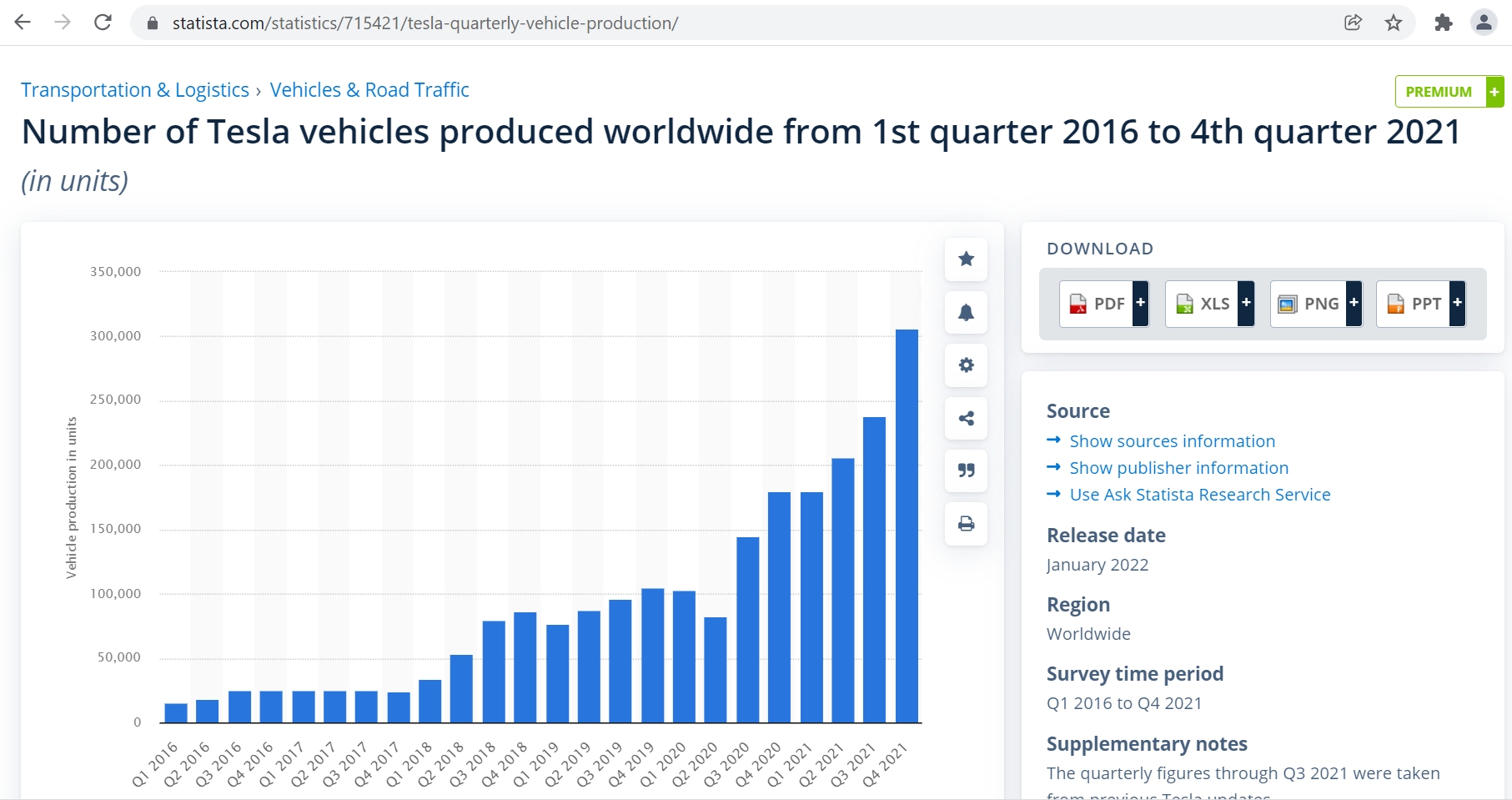
Task: Click the share icon beside chart
Action: [x=966, y=419]
